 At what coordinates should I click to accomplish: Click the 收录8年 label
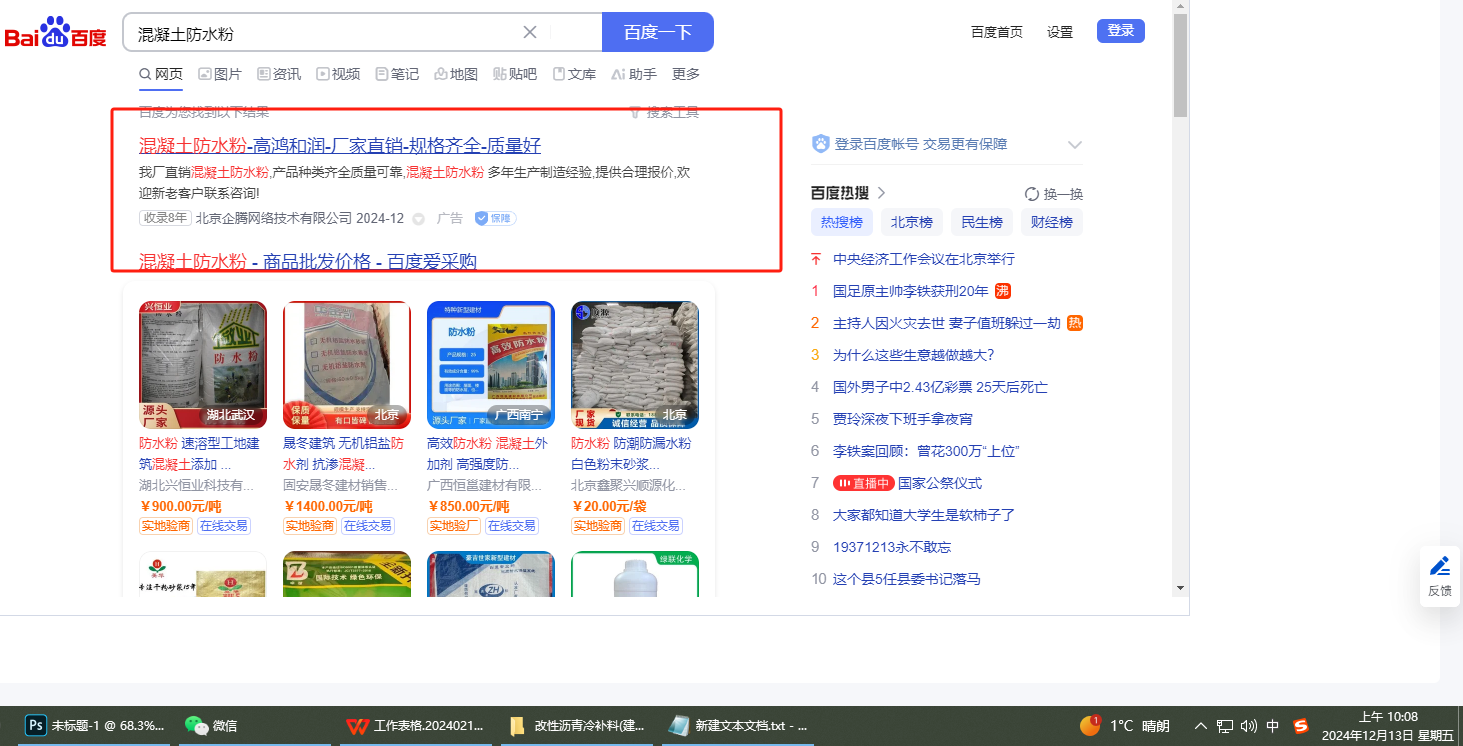pos(165,218)
